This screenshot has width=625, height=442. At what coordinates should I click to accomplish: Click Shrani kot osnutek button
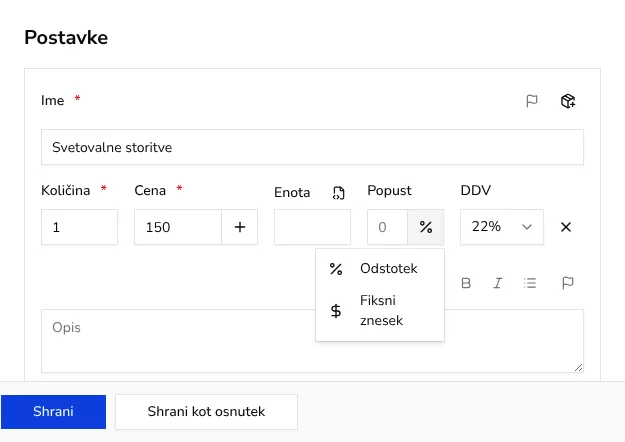click(206, 412)
